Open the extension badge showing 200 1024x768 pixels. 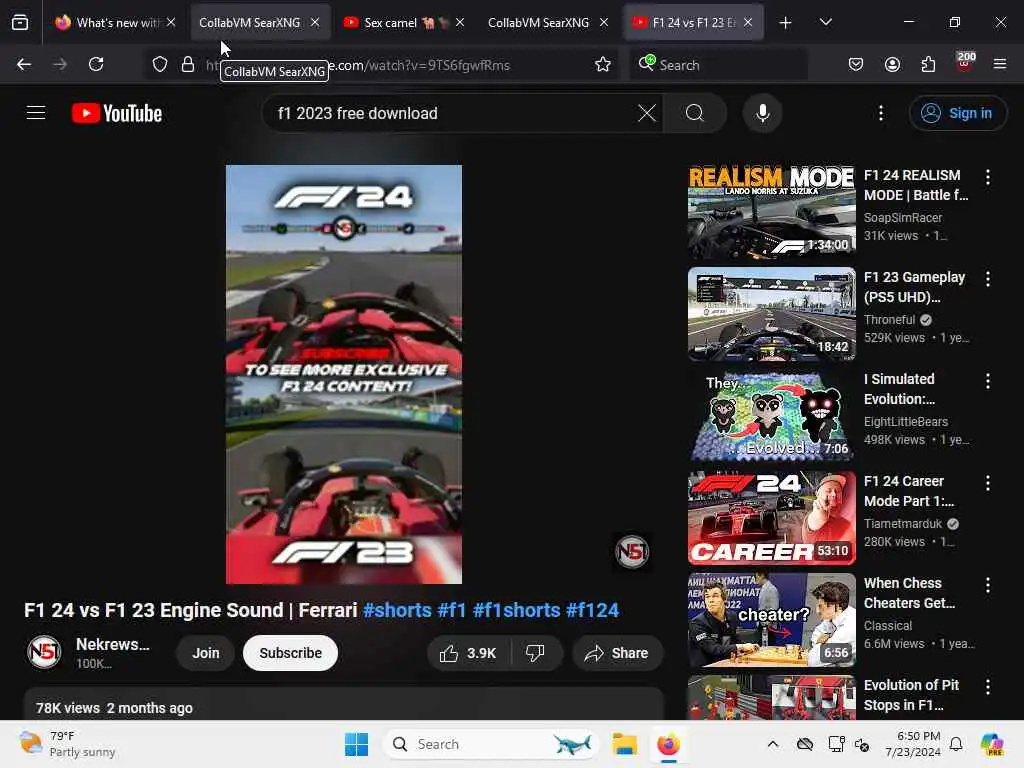[x=965, y=63]
